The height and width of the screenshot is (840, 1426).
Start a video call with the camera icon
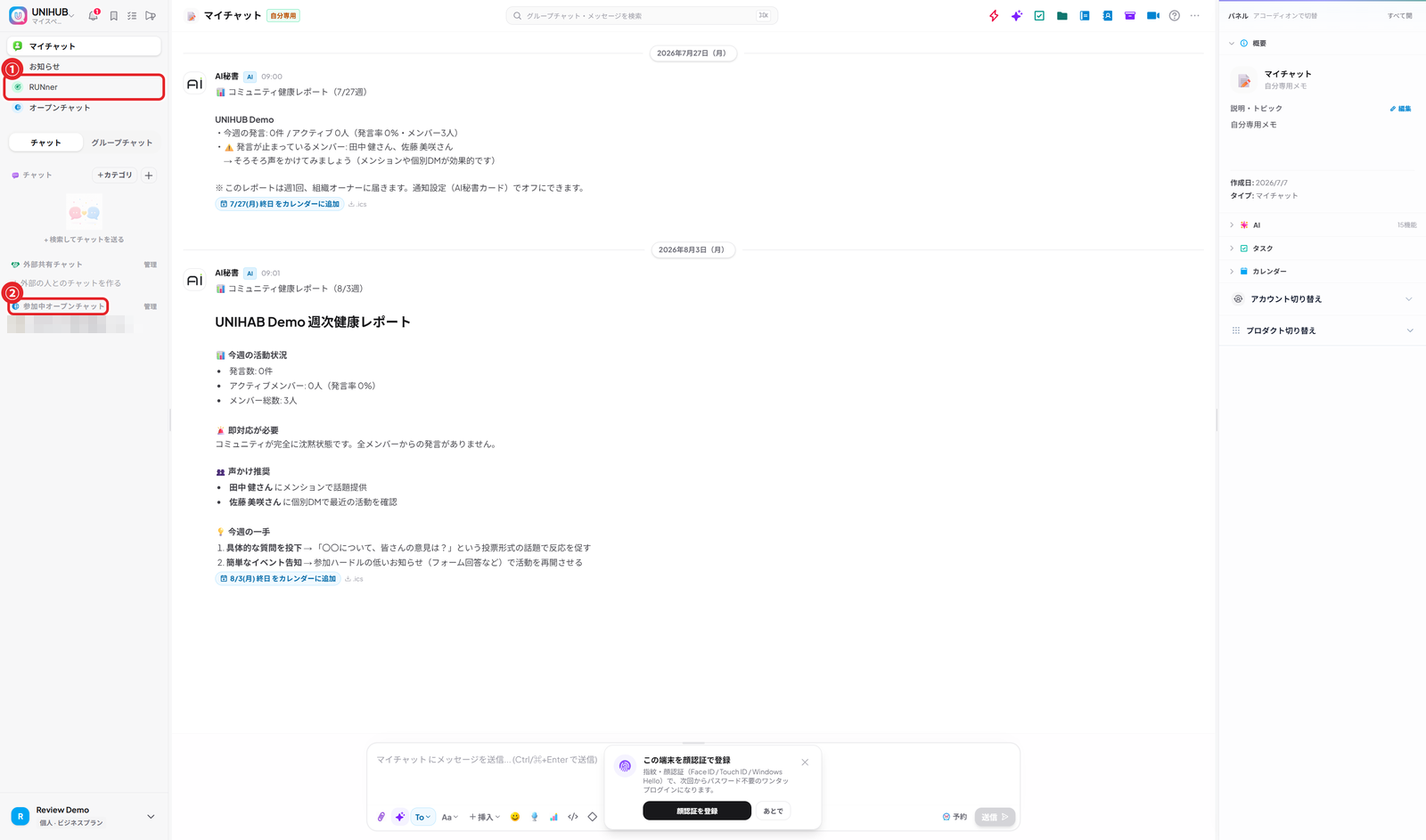(x=1153, y=16)
